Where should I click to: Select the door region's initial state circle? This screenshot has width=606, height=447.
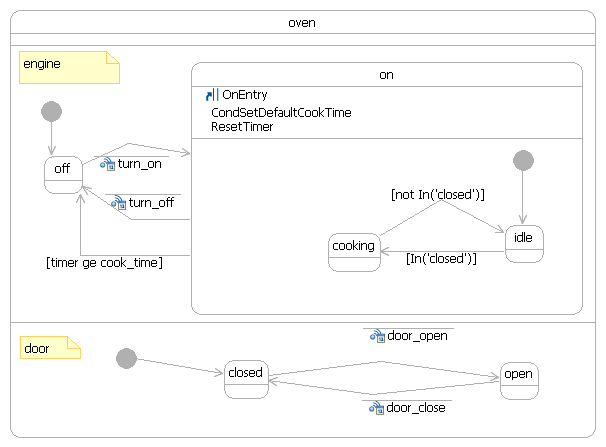pyautogui.click(x=126, y=358)
